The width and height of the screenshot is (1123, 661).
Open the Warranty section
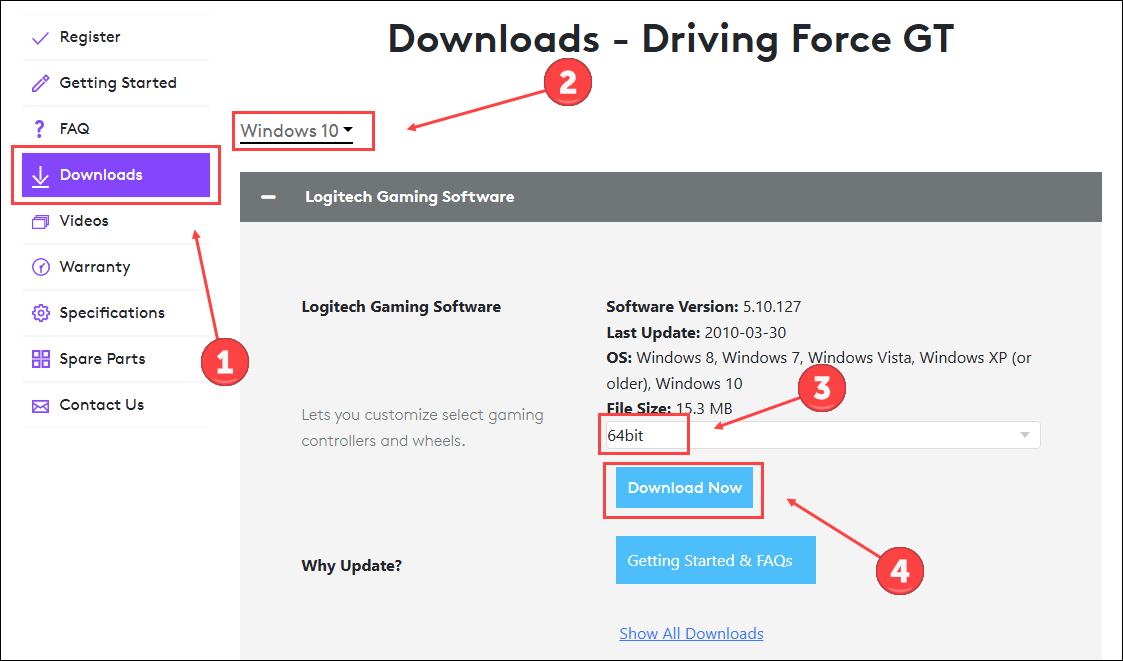116,267
